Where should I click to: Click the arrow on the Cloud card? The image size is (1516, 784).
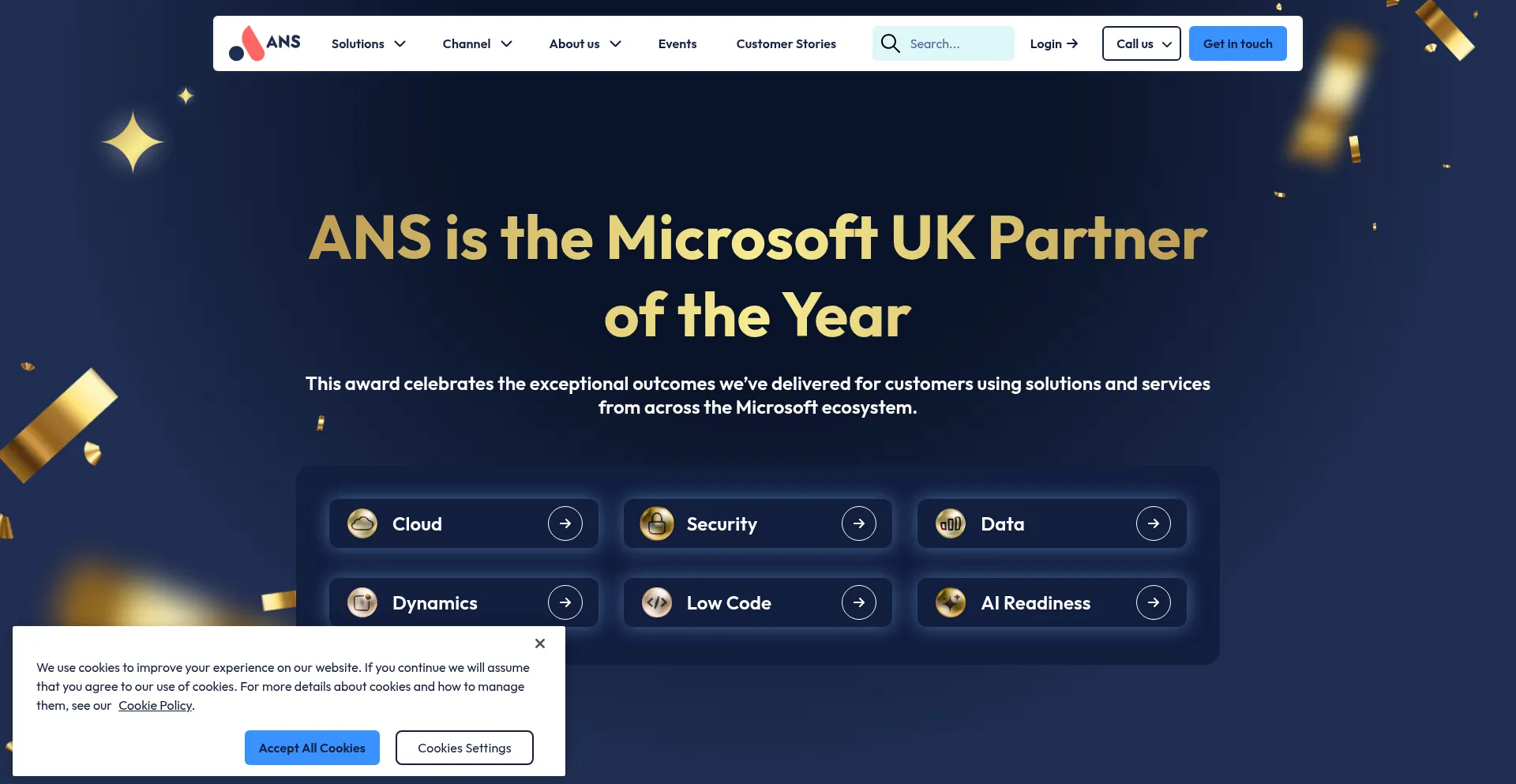click(565, 523)
